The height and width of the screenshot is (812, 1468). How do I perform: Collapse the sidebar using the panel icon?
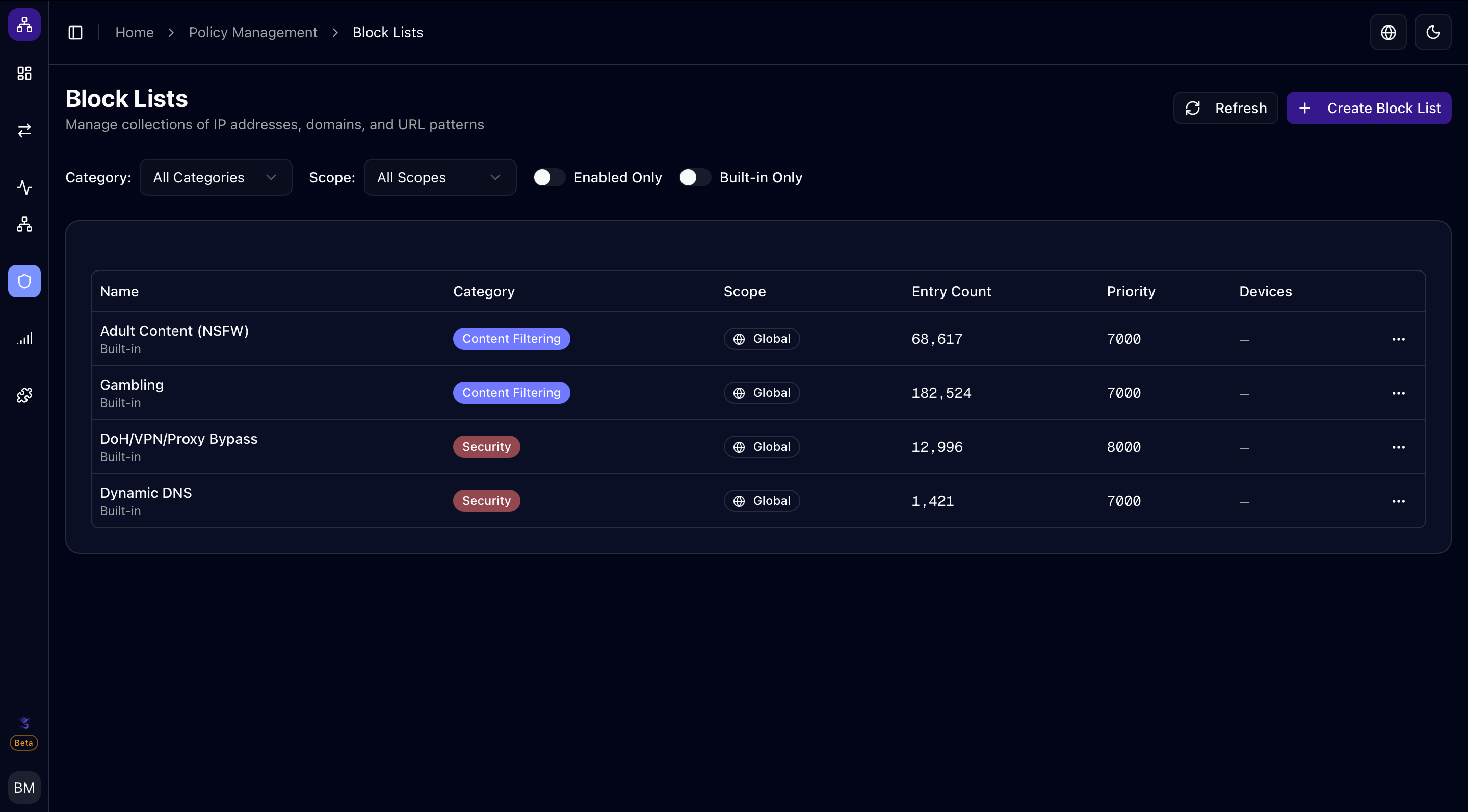click(74, 32)
